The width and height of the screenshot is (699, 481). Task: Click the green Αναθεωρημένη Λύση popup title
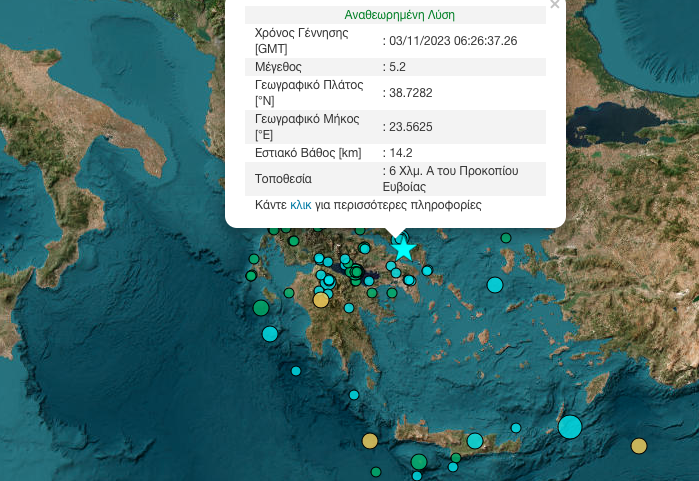[x=399, y=15]
